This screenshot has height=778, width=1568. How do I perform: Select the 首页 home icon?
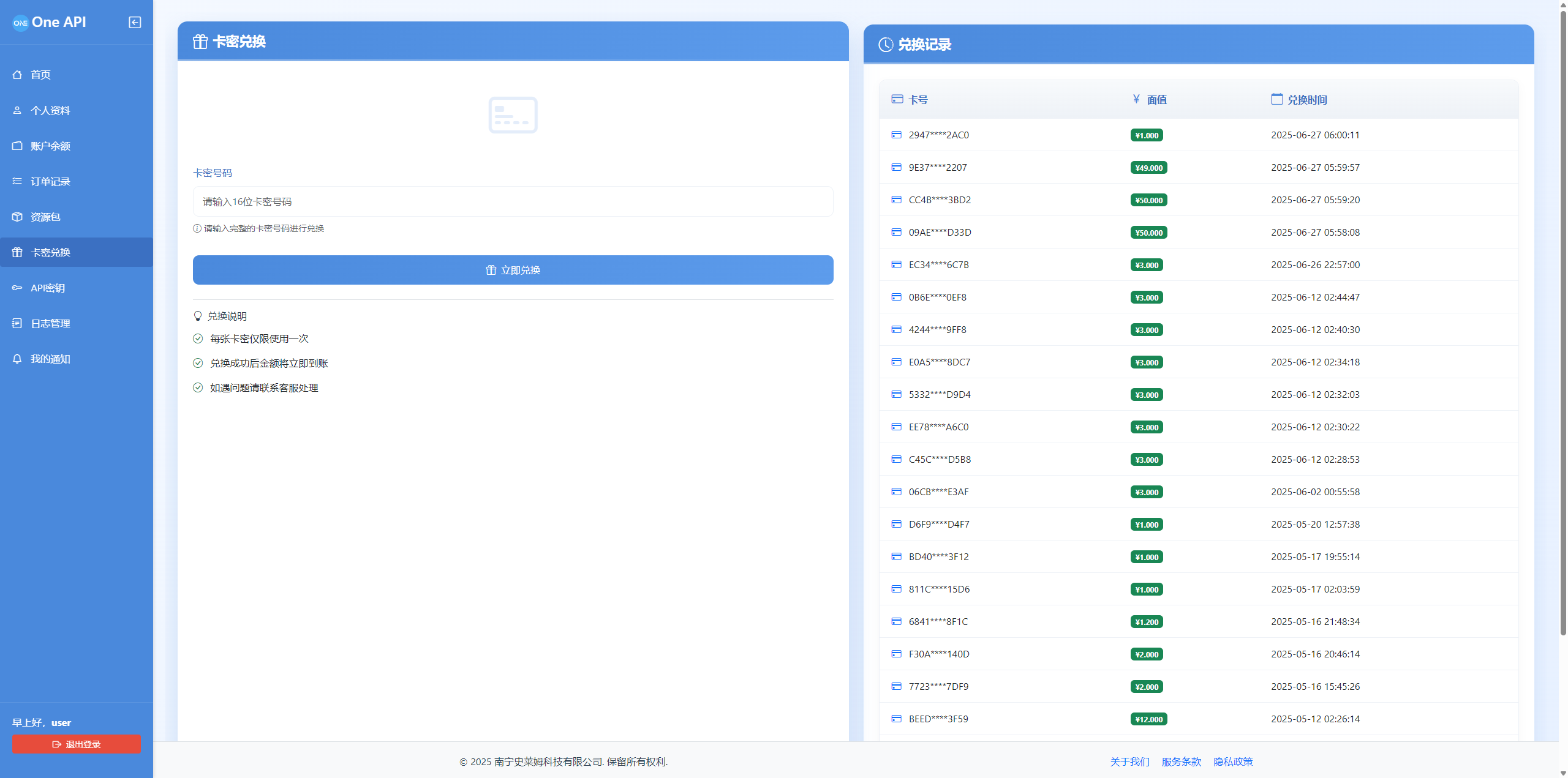click(x=17, y=74)
